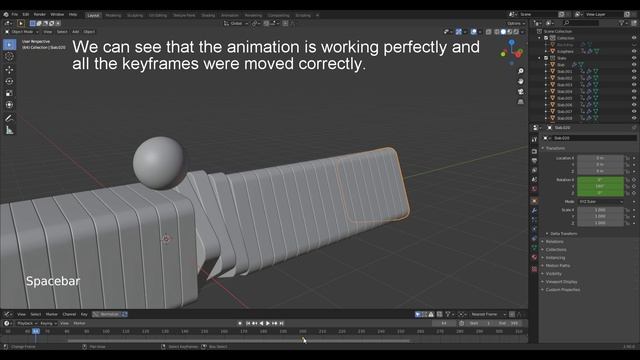Expand the Delta Transform panel
Screen dimensions: 640x360
[563, 234]
